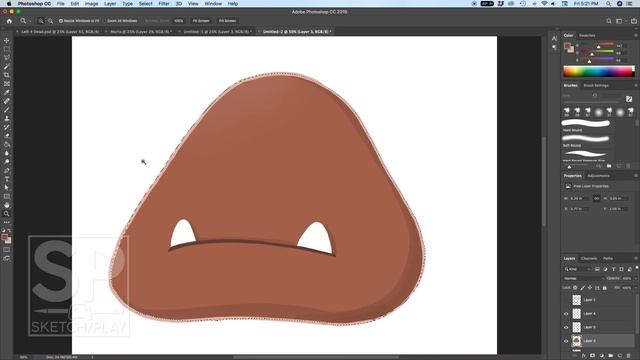Screen dimensions: 640x360
Task: Click the new group folder icon in Layers
Action: [x=611, y=356]
